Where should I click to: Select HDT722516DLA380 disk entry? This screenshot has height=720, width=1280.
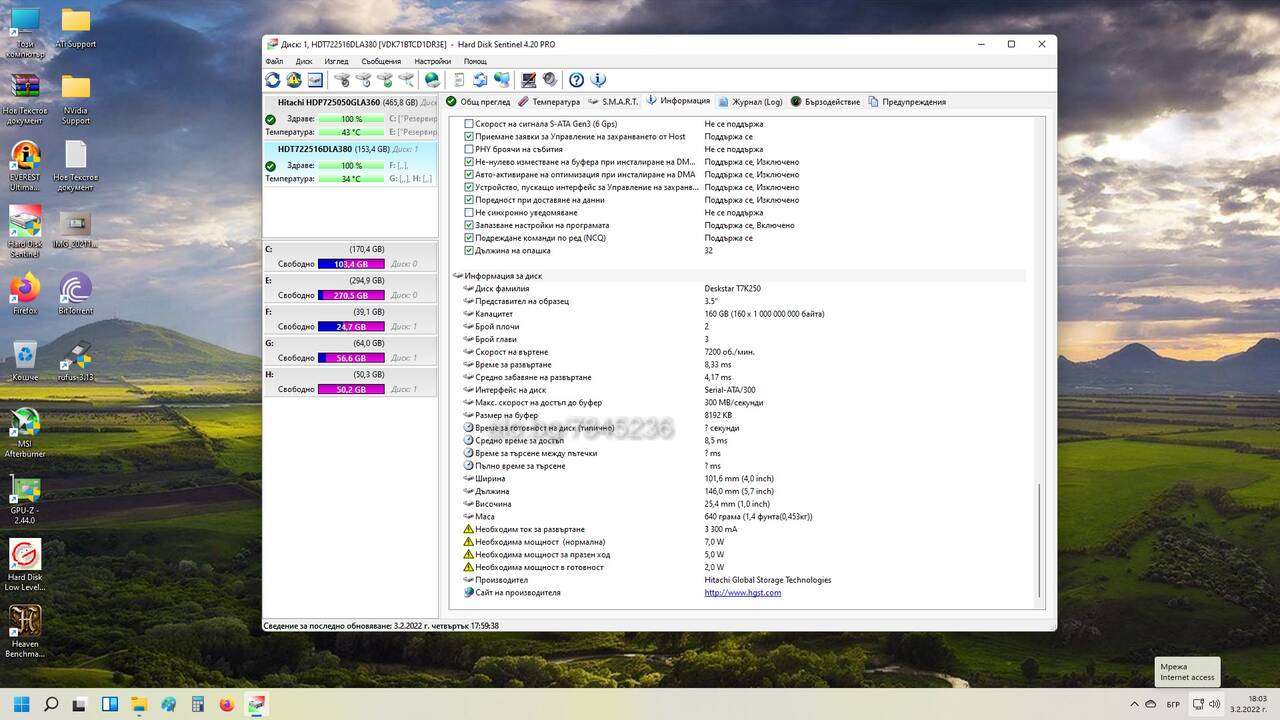click(x=350, y=163)
